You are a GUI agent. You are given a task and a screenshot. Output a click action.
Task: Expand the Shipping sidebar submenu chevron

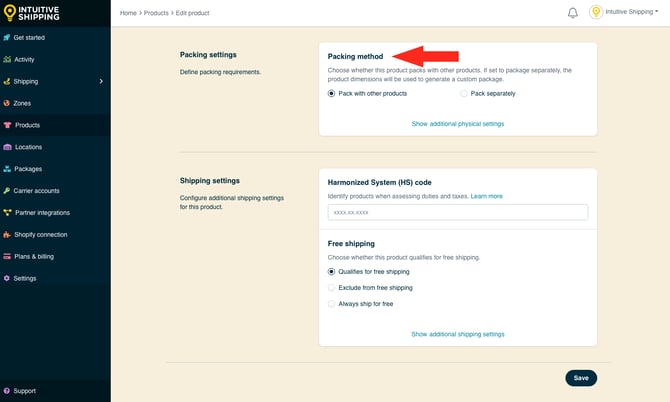tap(101, 81)
